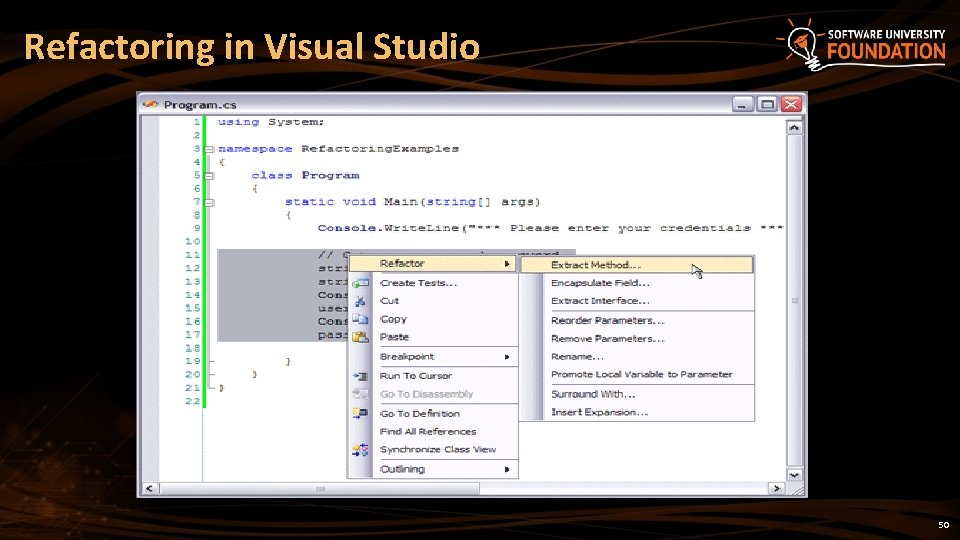Image resolution: width=960 pixels, height=540 pixels.
Task: Click horizontal scrollbar left arrow
Action: click(149, 489)
